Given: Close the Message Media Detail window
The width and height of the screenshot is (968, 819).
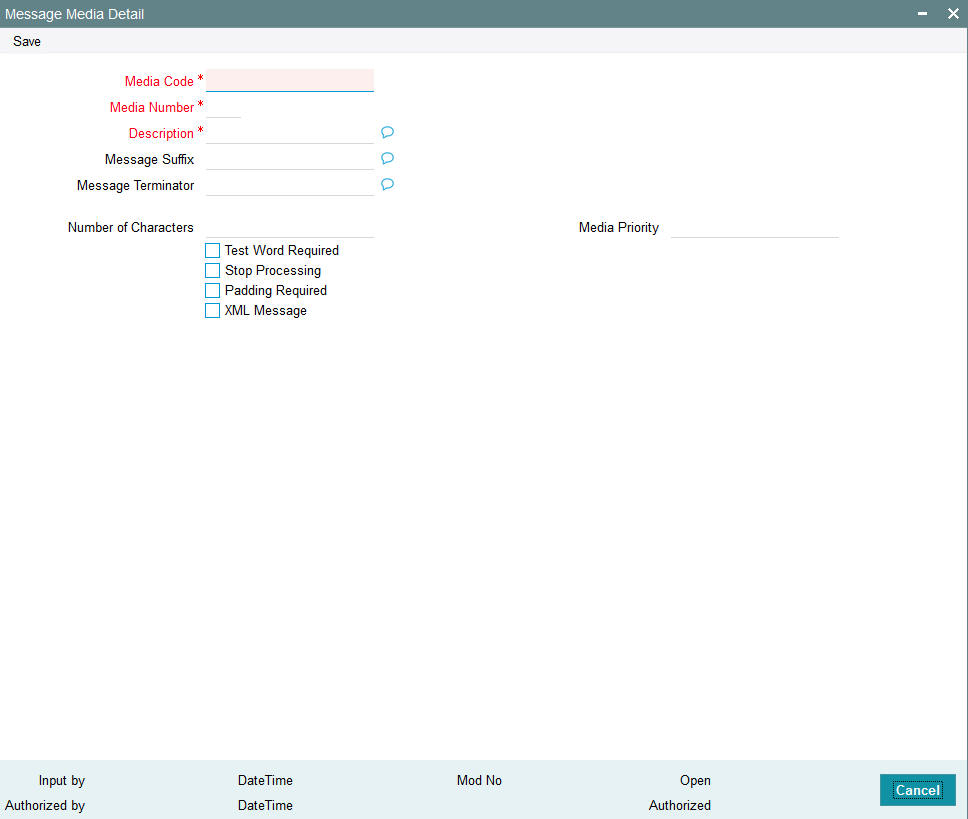Looking at the screenshot, I should coord(953,14).
